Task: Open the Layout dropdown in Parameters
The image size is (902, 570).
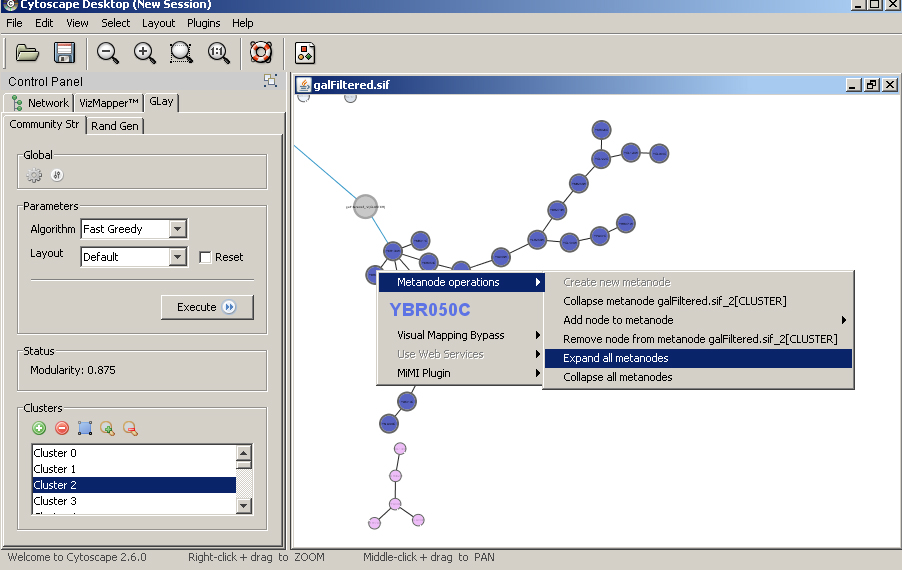Action: 177,257
